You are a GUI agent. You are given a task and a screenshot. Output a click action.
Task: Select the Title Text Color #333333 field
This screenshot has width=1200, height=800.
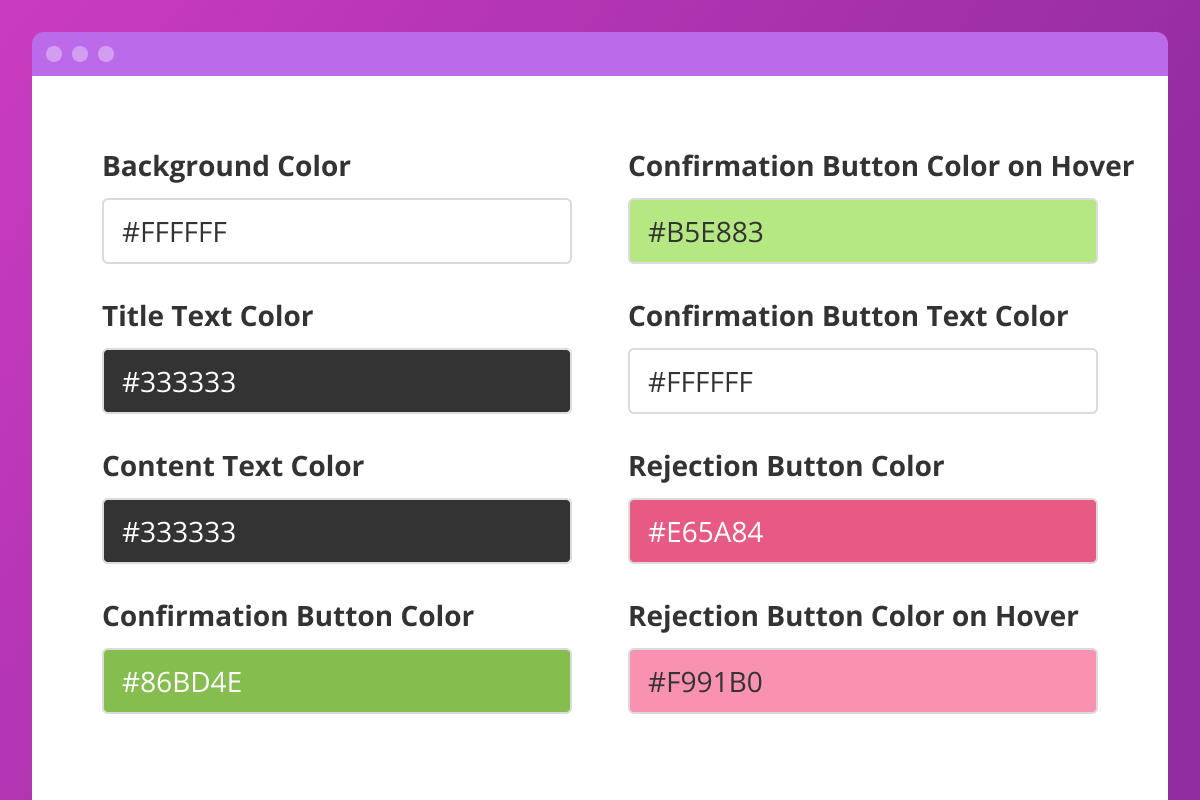tap(337, 381)
